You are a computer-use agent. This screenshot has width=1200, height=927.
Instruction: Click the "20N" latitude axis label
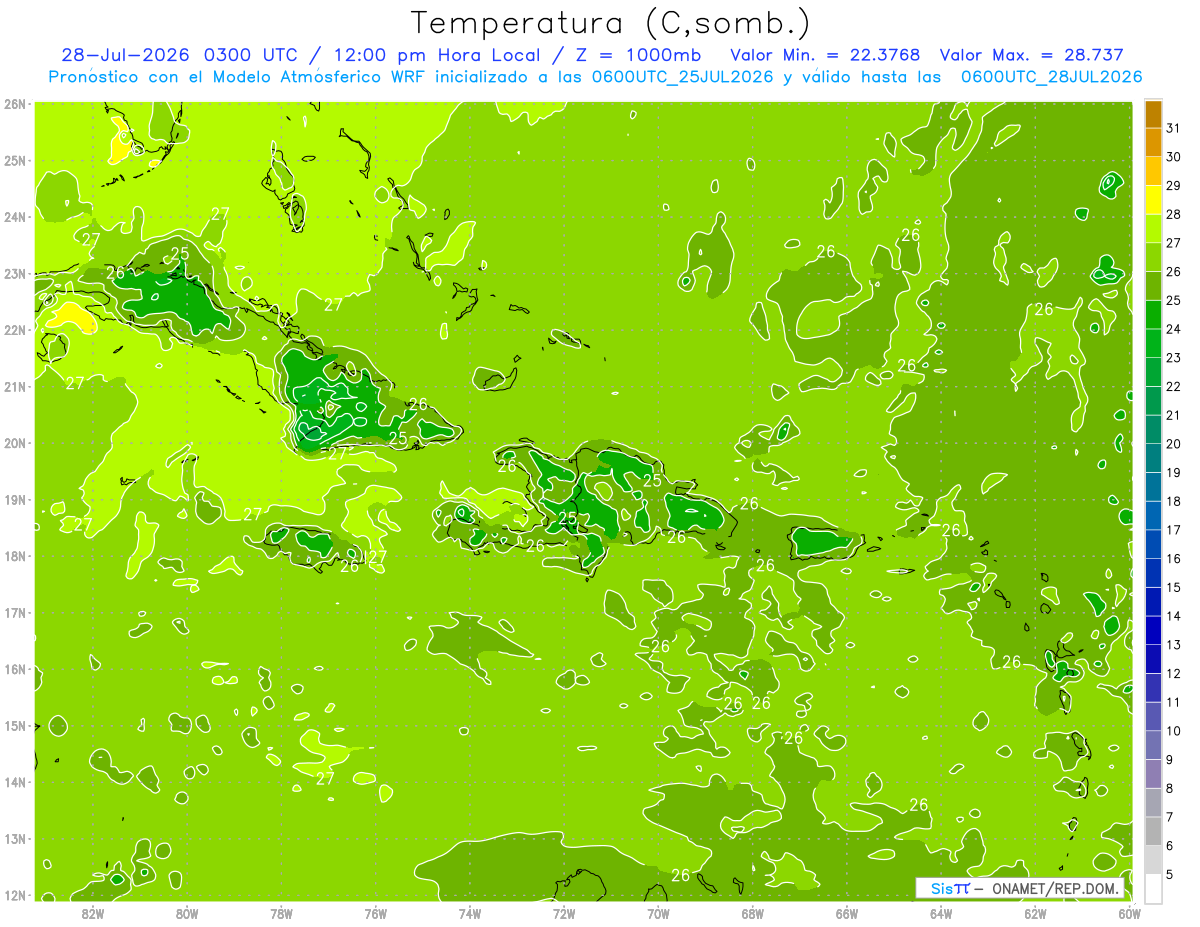pos(14,443)
